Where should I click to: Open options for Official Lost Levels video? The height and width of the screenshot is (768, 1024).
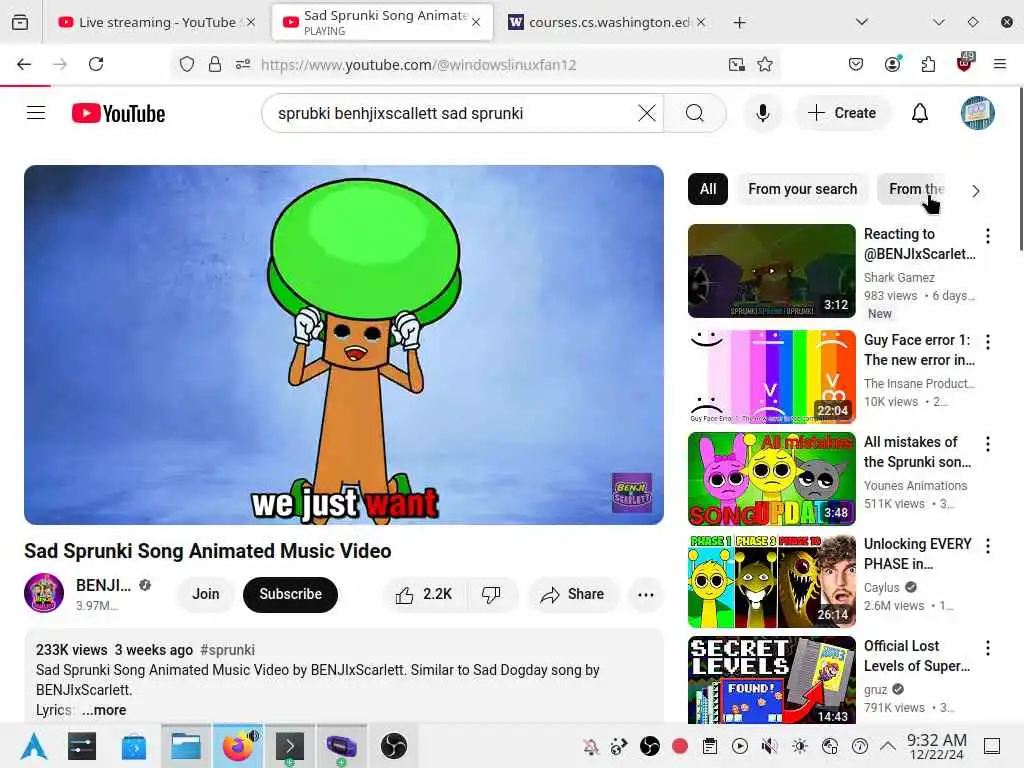tap(988, 648)
